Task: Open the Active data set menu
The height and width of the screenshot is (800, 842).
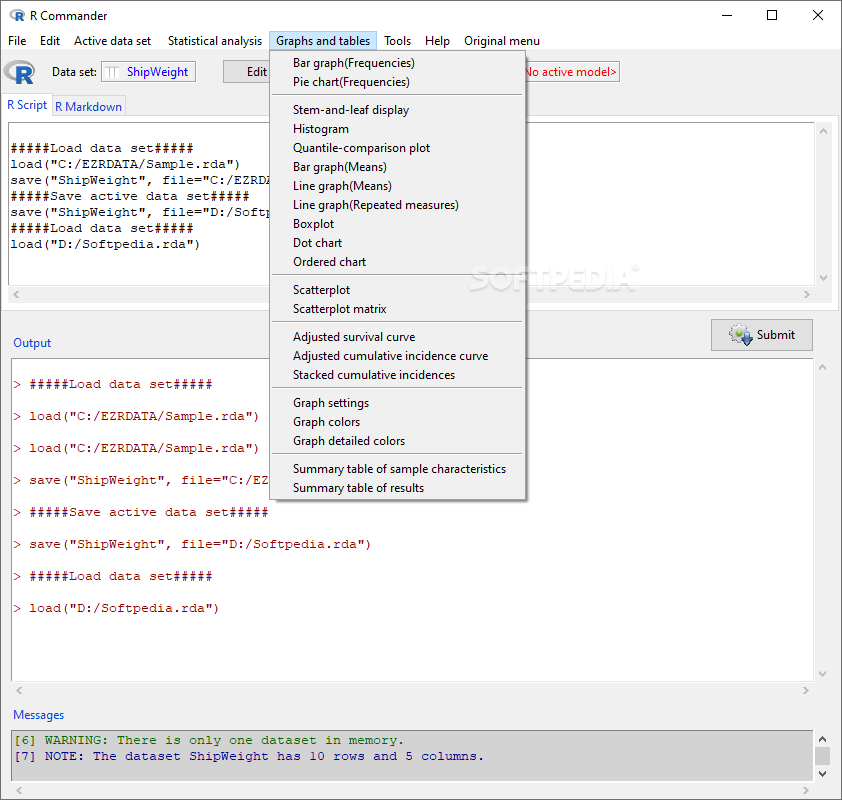Action: coord(112,41)
